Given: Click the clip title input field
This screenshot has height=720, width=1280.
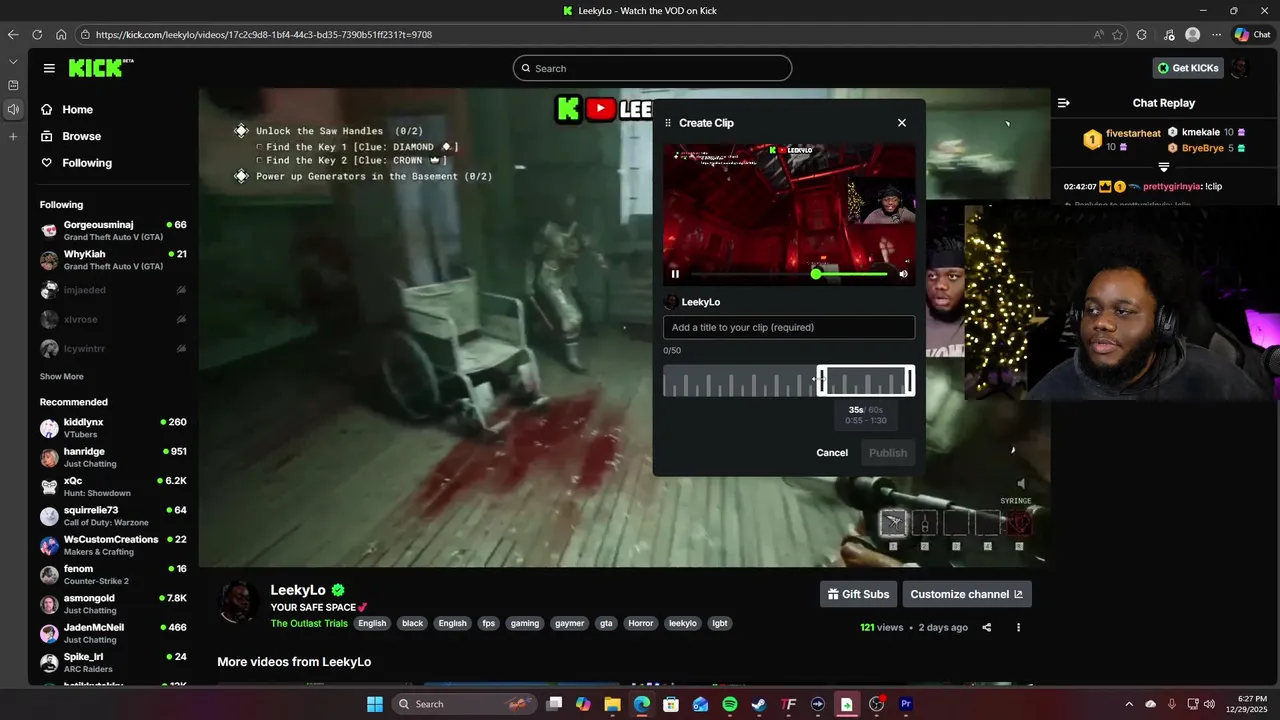Looking at the screenshot, I should pos(789,327).
